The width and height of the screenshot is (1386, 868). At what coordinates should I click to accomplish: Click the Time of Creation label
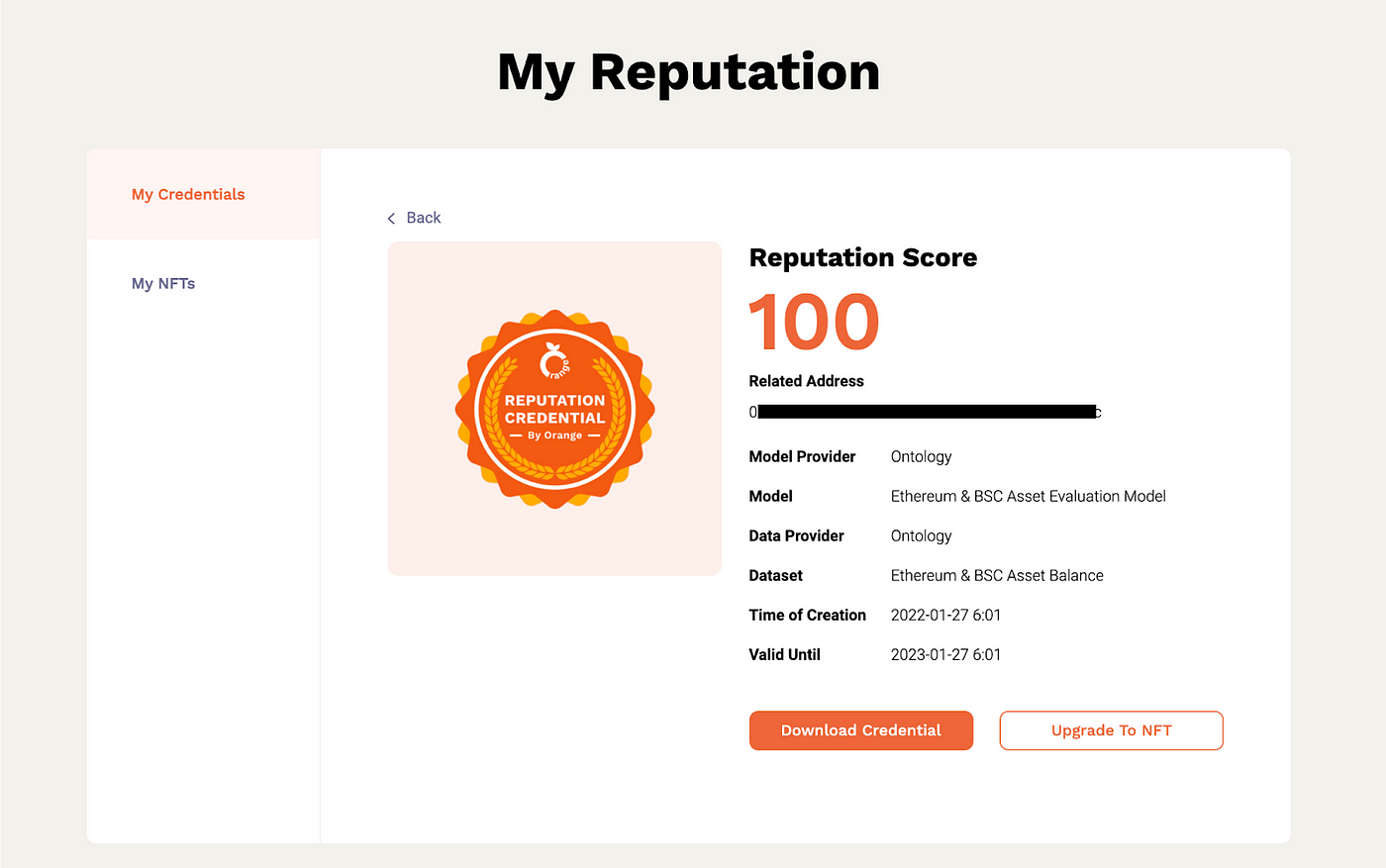click(x=807, y=615)
